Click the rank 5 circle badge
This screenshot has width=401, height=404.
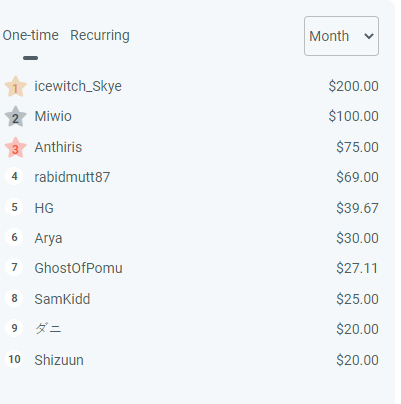coord(14,207)
